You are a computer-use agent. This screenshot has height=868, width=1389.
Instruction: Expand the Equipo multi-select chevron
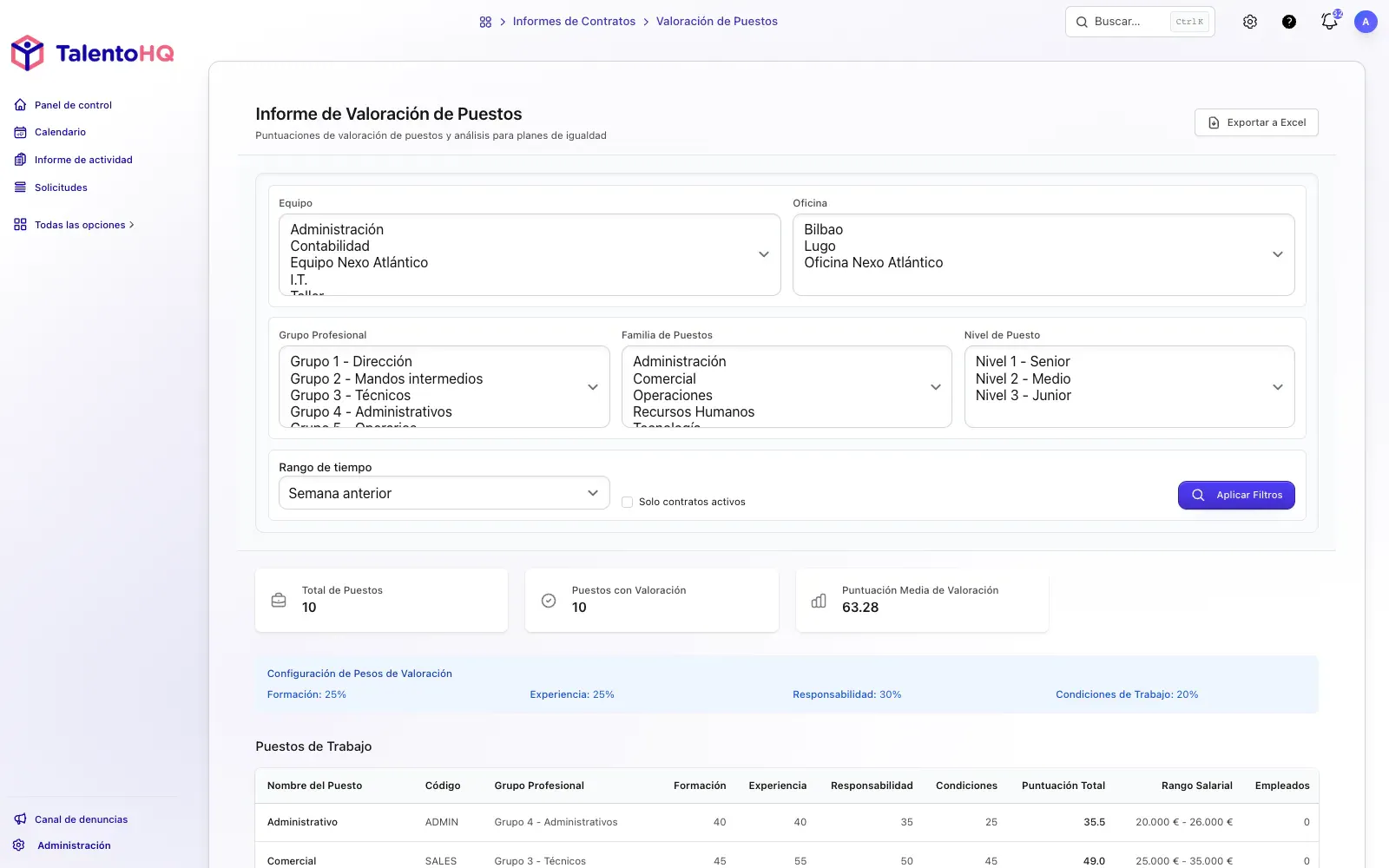pyautogui.click(x=764, y=254)
